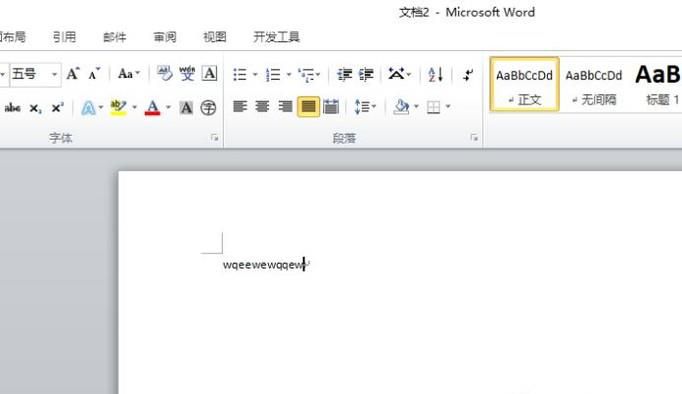Toggle subscript formatting
The height and width of the screenshot is (394, 682).
(x=35, y=108)
